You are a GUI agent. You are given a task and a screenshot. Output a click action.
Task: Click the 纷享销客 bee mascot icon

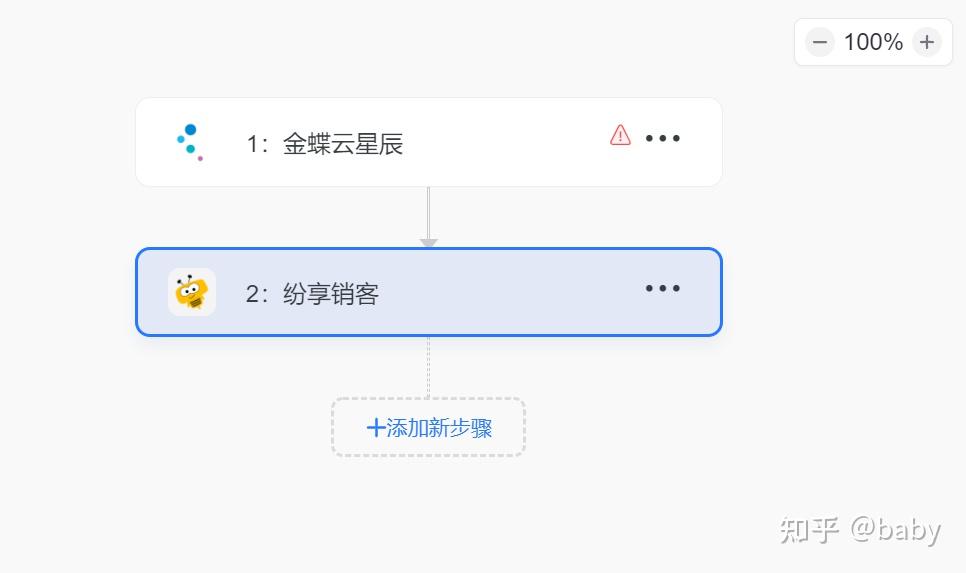pyautogui.click(x=192, y=292)
